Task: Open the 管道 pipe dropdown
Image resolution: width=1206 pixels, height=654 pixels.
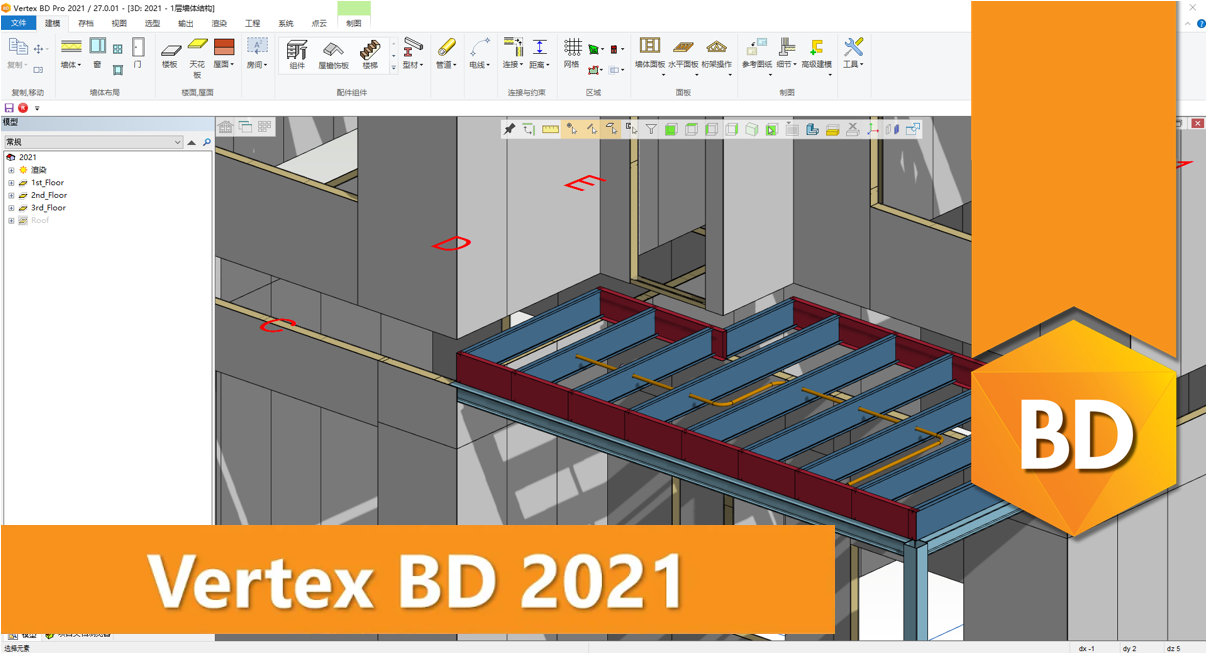Action: click(446, 65)
